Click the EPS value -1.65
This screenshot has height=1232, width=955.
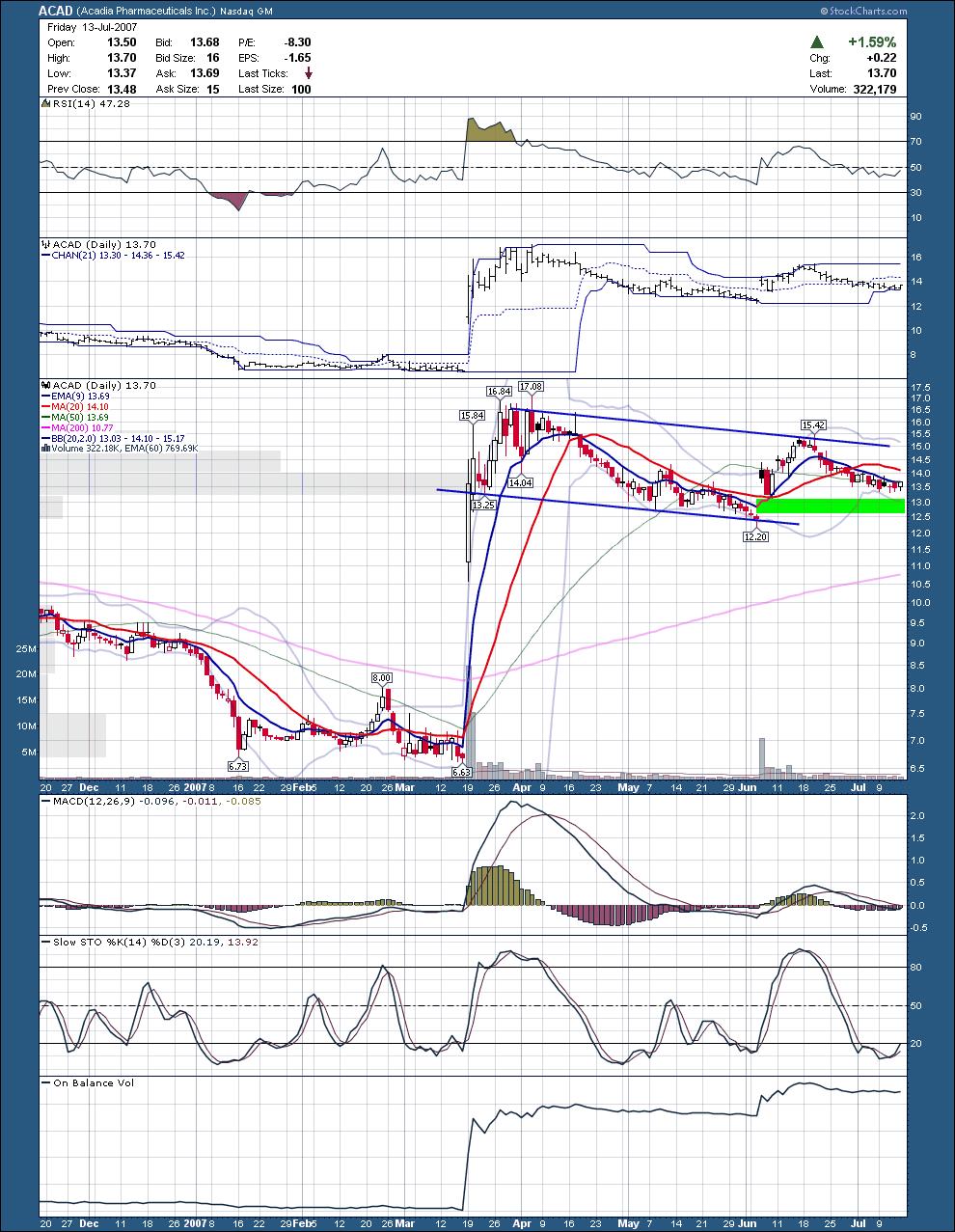pyautogui.click(x=297, y=58)
